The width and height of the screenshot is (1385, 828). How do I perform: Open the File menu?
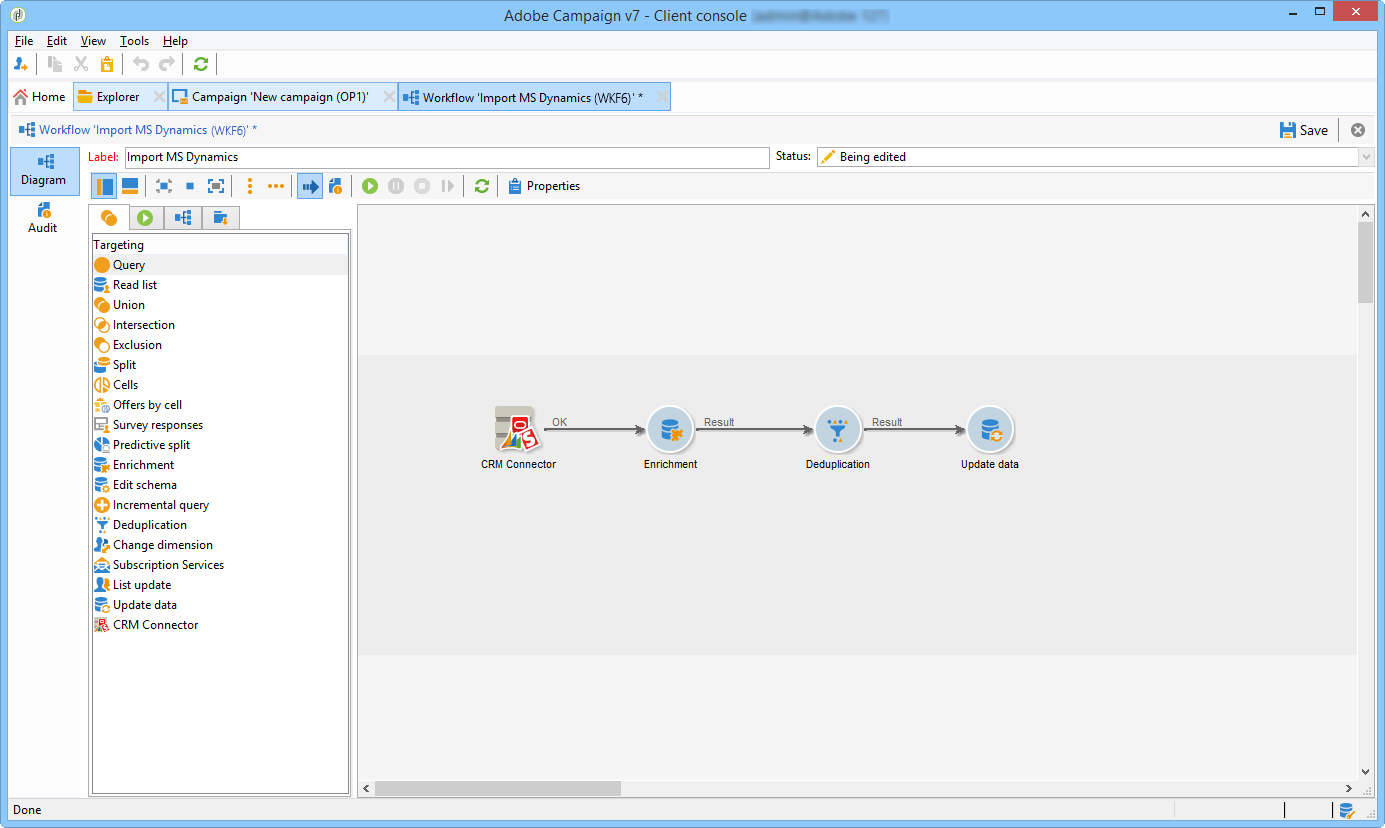pos(24,41)
